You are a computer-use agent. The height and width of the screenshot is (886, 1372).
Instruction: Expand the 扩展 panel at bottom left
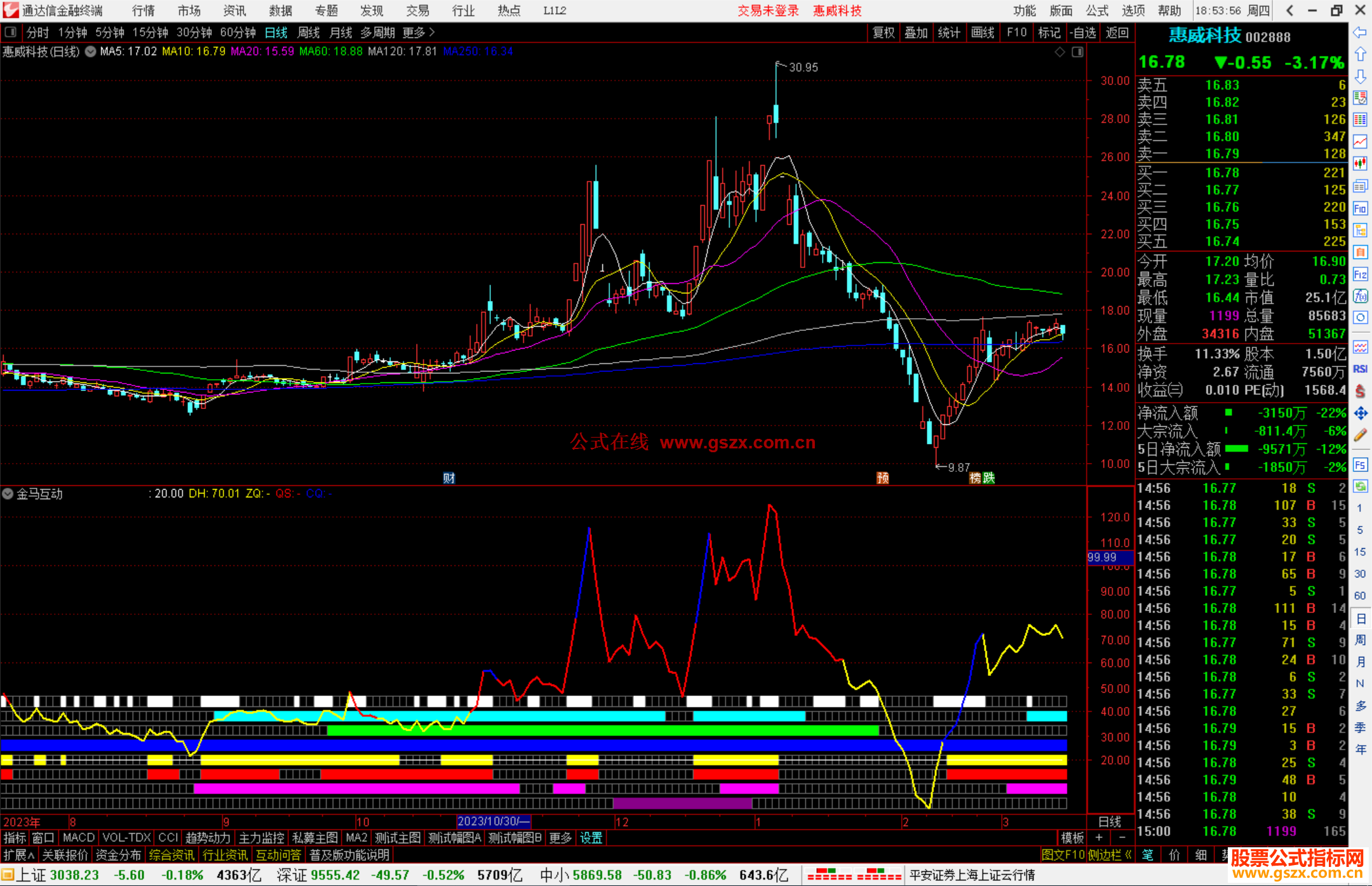point(18,855)
